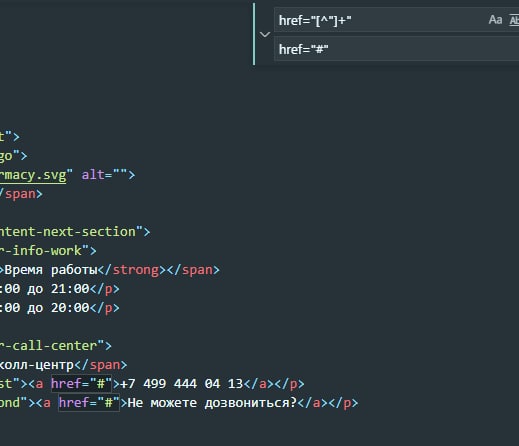
Task: Open the underlined macy.svg path link
Action: pyautogui.click(x=33, y=175)
